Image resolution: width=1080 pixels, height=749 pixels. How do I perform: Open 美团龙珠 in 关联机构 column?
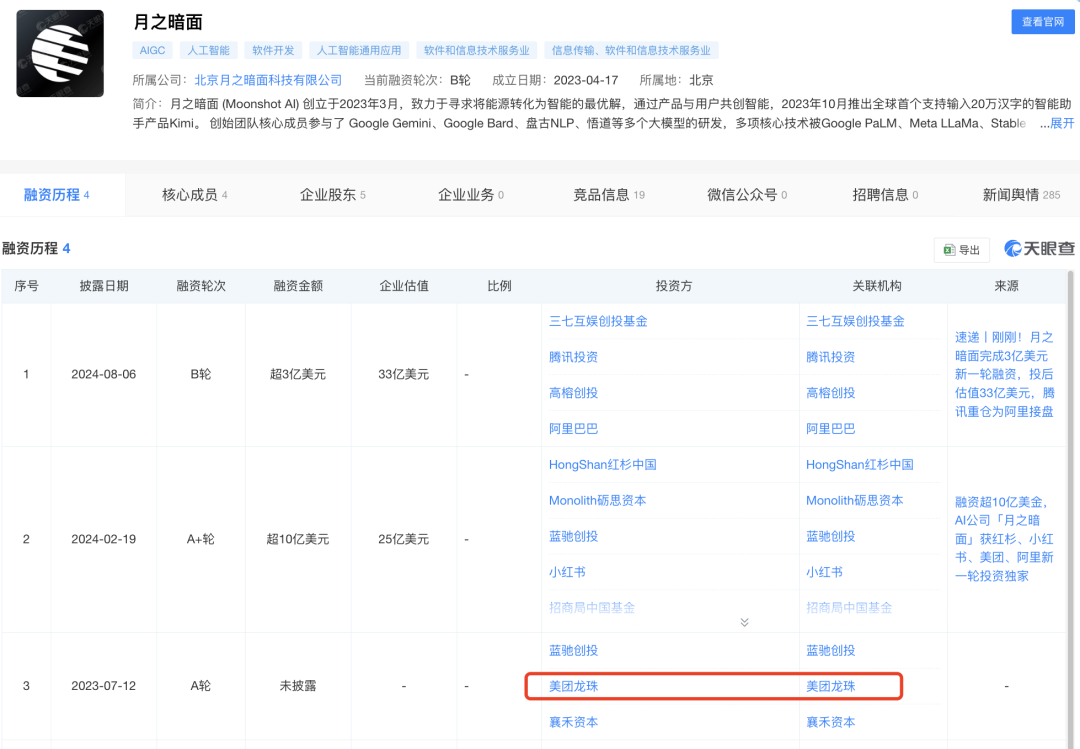point(830,686)
